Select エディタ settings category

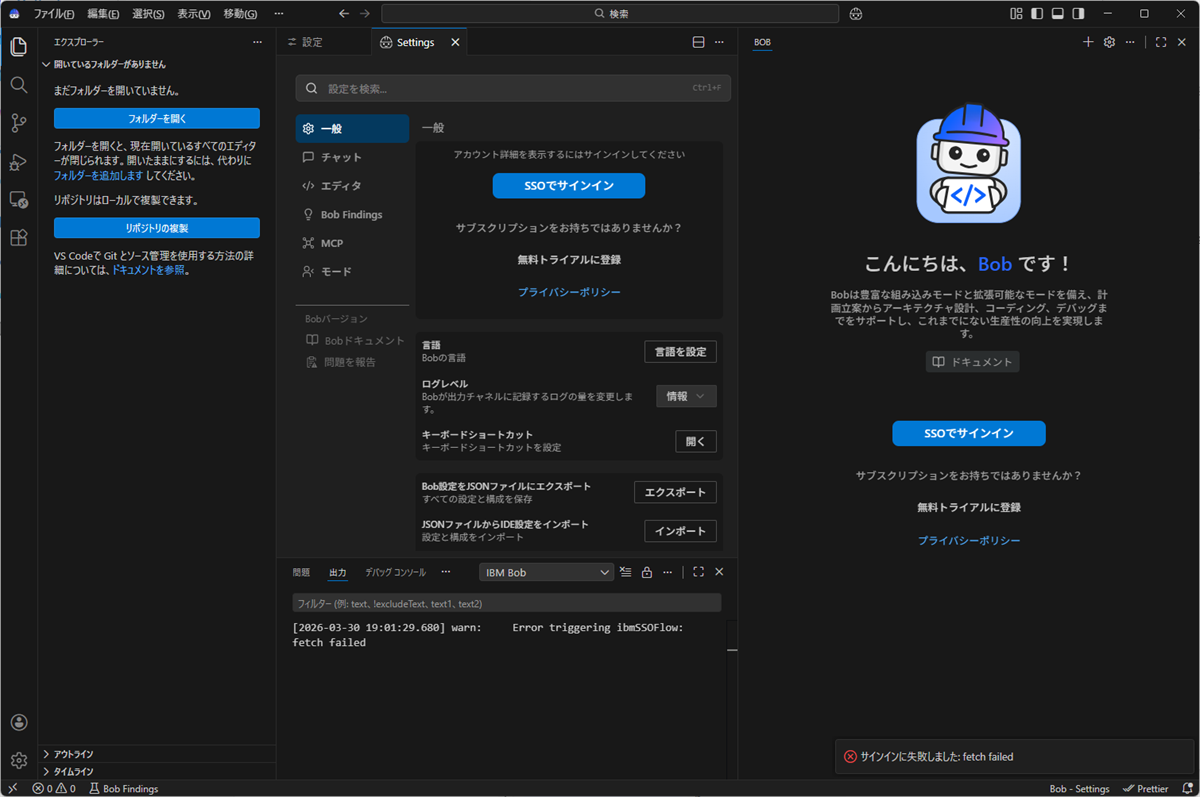pos(352,186)
